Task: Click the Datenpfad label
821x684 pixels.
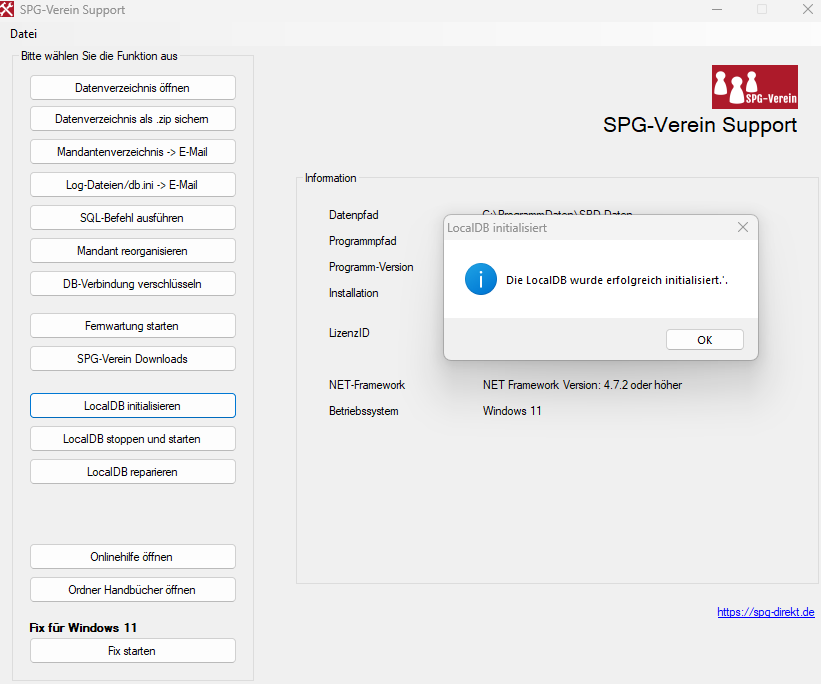Action: click(x=353, y=215)
